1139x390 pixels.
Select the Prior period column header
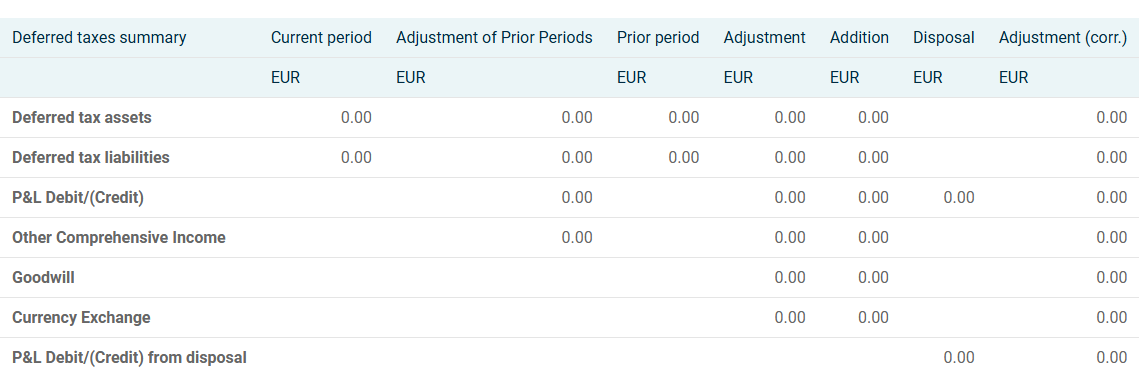pos(658,38)
